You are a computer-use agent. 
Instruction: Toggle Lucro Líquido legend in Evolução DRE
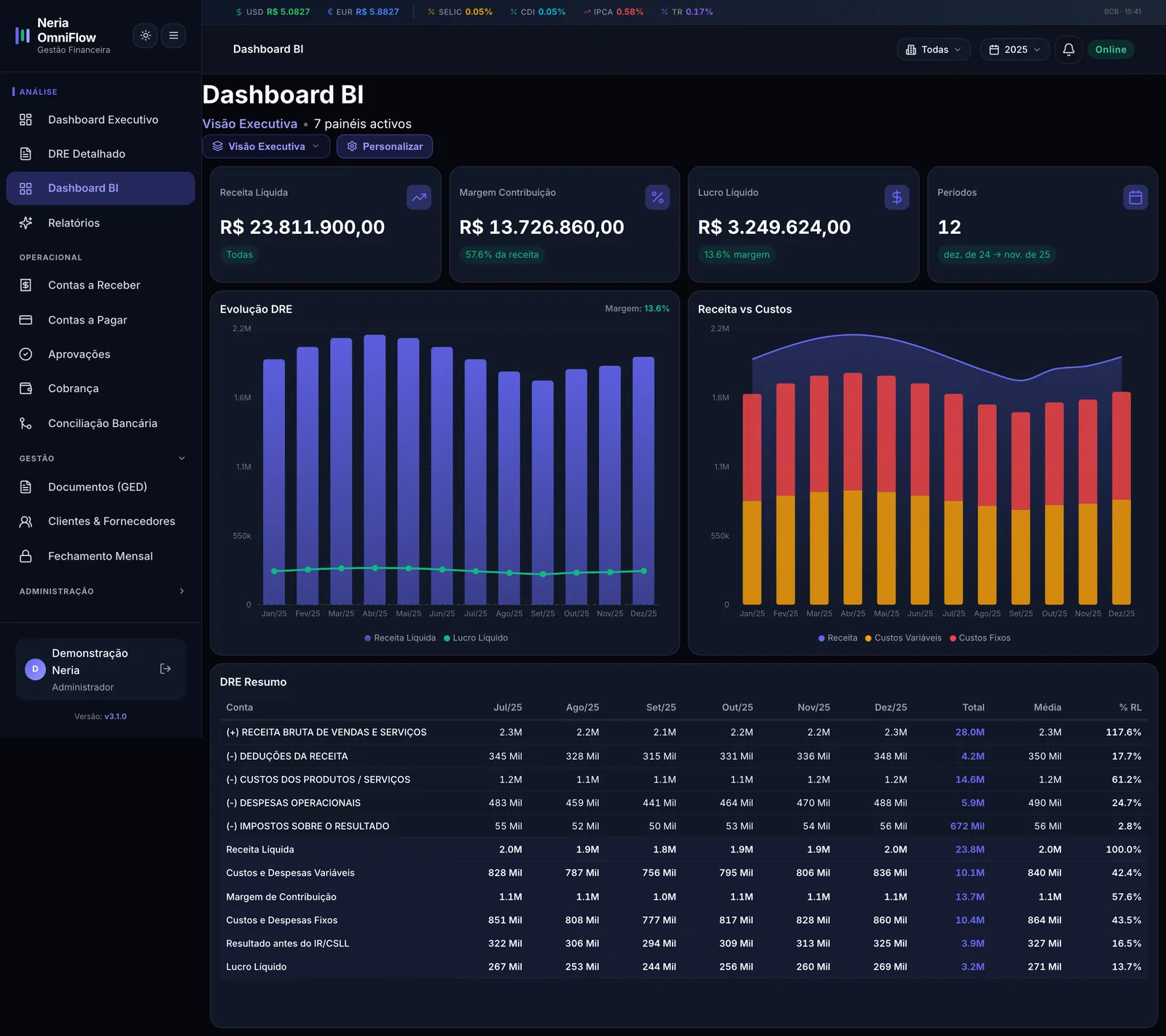pyautogui.click(x=476, y=638)
